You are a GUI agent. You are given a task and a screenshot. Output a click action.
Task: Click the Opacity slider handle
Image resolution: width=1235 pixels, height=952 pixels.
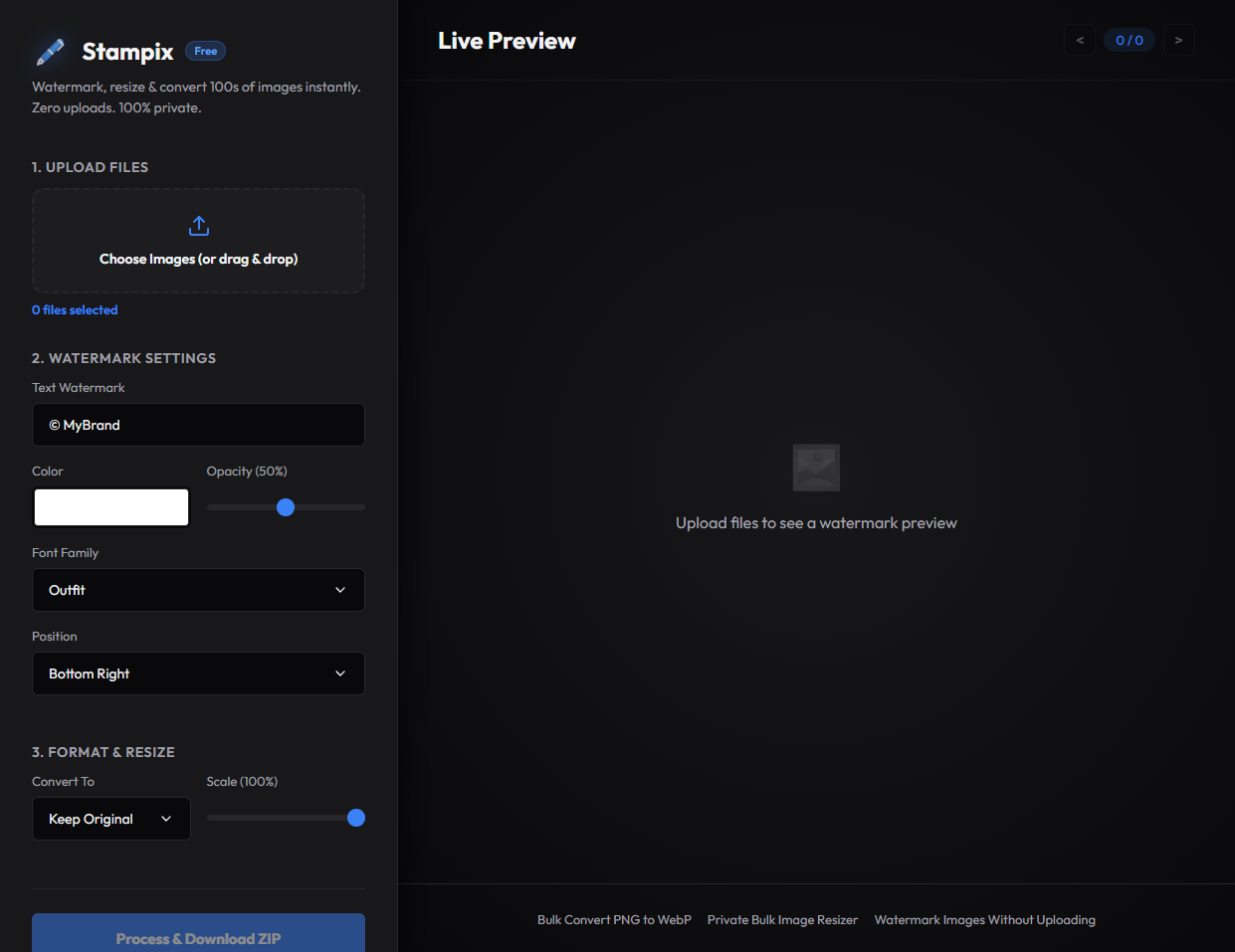tap(286, 507)
